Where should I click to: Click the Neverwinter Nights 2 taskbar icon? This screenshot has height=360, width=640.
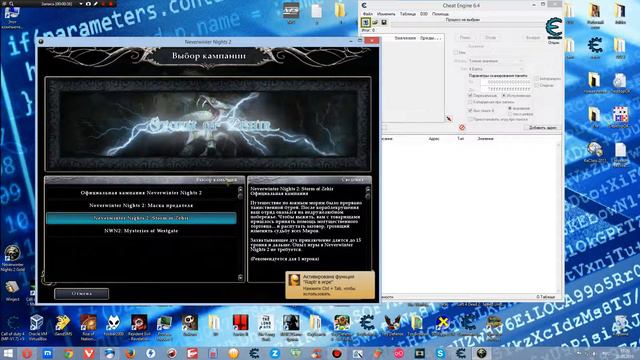click(481, 353)
